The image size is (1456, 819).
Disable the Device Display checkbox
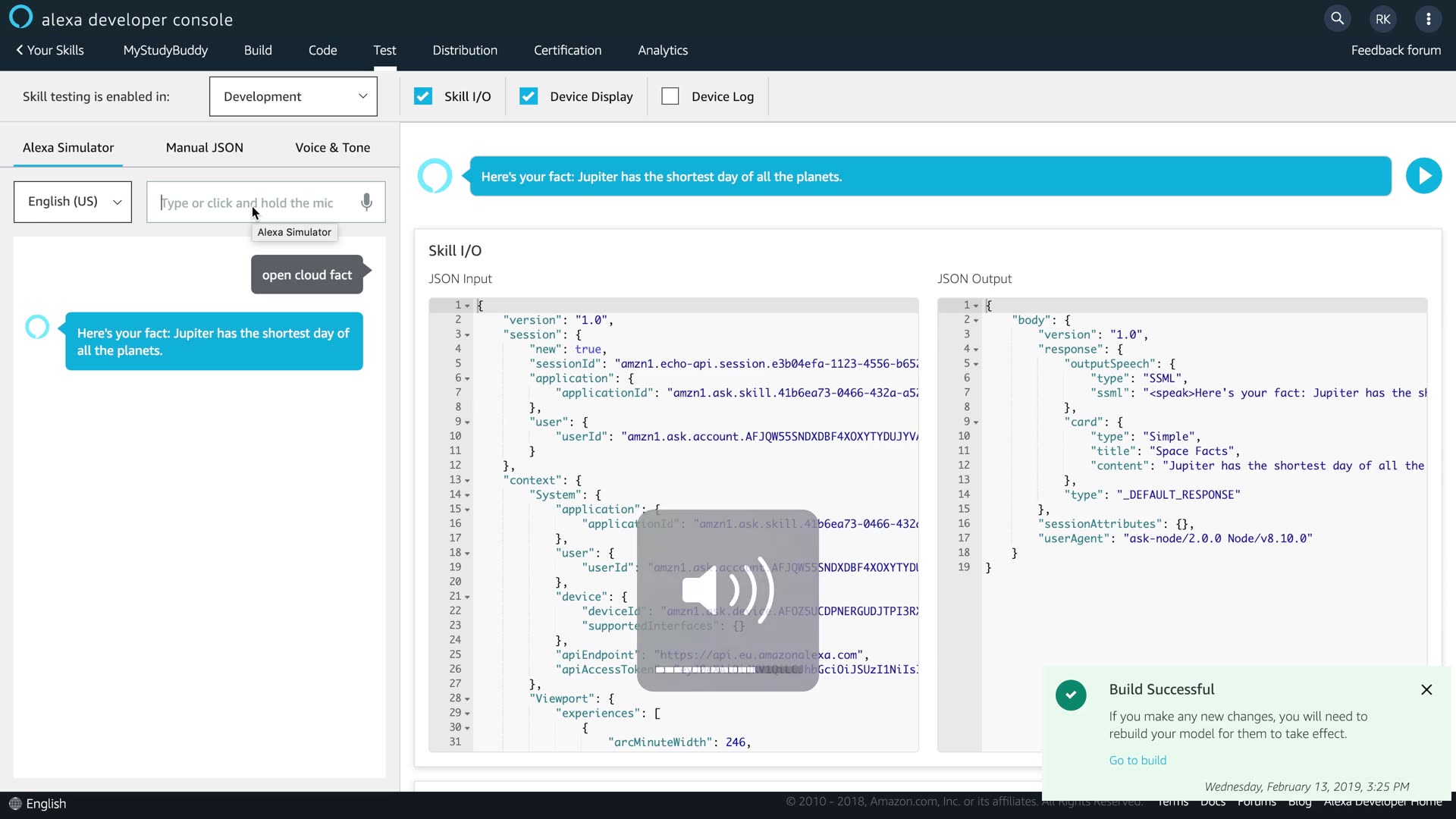(529, 96)
